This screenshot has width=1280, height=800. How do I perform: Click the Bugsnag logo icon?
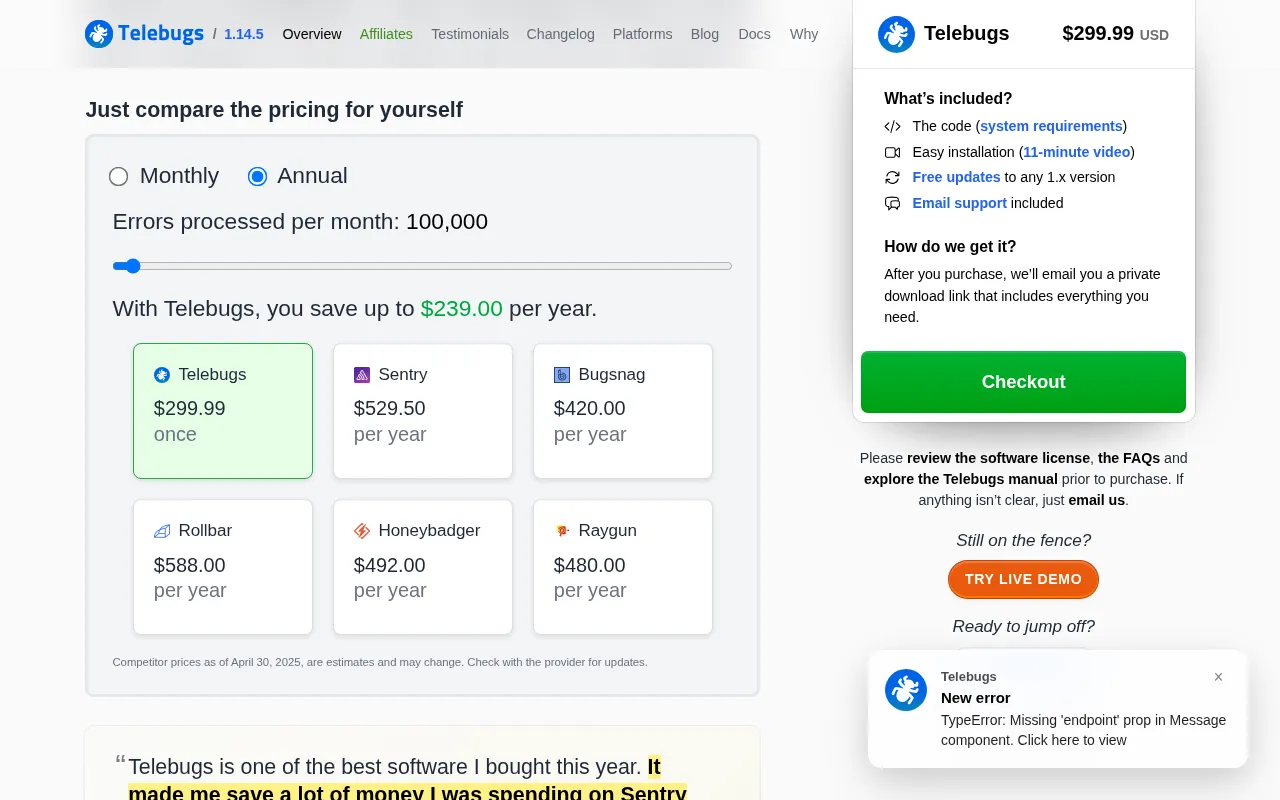point(562,375)
